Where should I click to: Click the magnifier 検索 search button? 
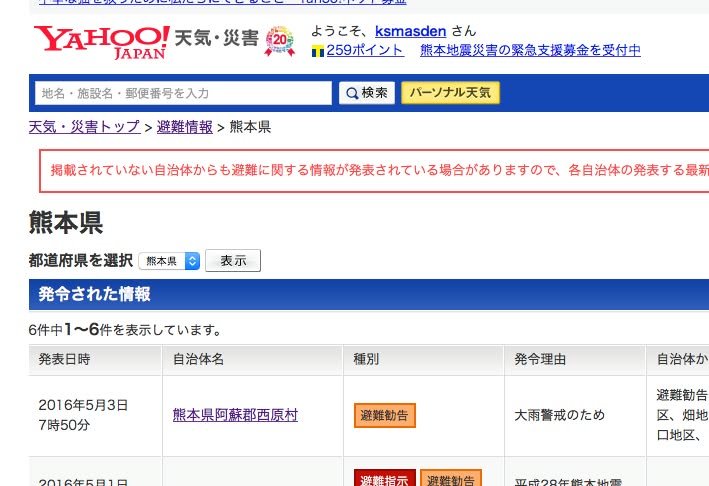pos(367,93)
